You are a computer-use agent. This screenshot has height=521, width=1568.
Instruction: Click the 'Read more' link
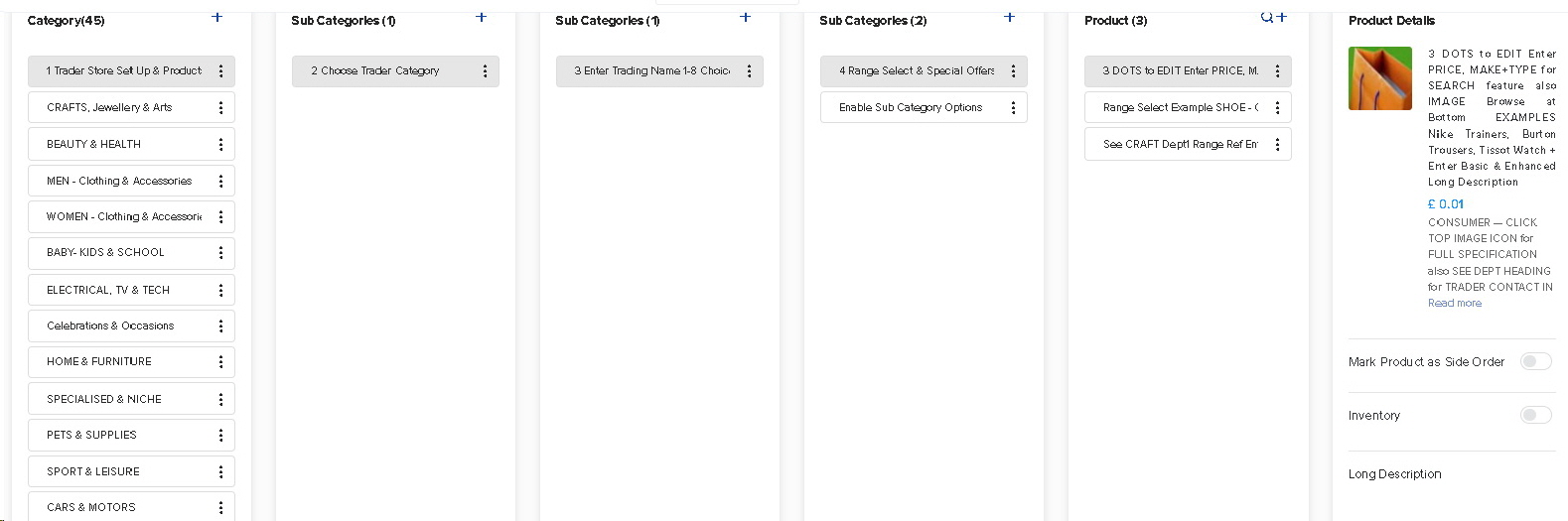pyautogui.click(x=1455, y=304)
